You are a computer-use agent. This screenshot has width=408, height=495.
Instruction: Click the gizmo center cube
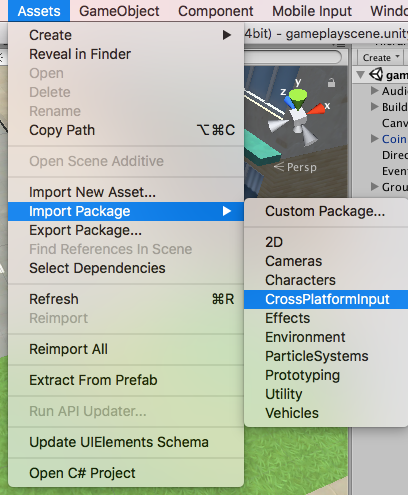point(298,117)
